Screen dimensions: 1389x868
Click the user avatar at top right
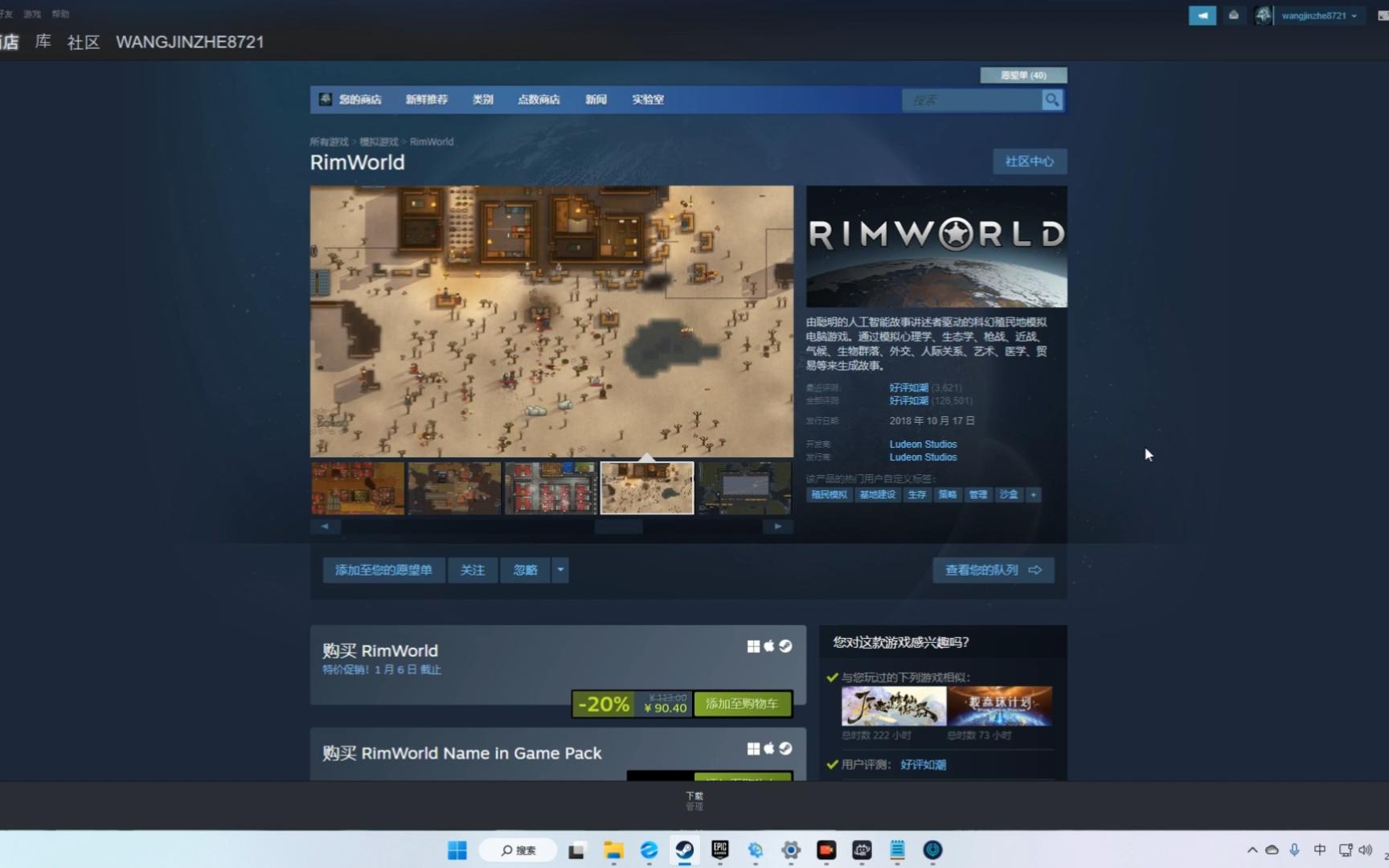(1263, 15)
